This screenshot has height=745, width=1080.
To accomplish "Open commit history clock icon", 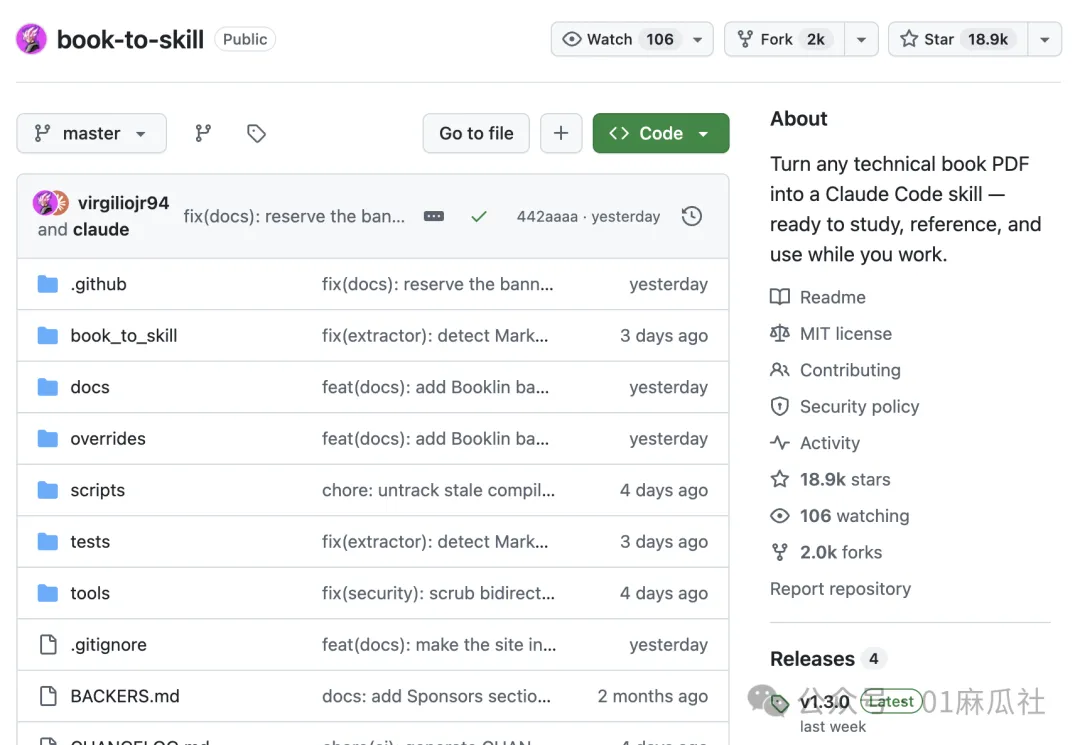I will [x=692, y=216].
